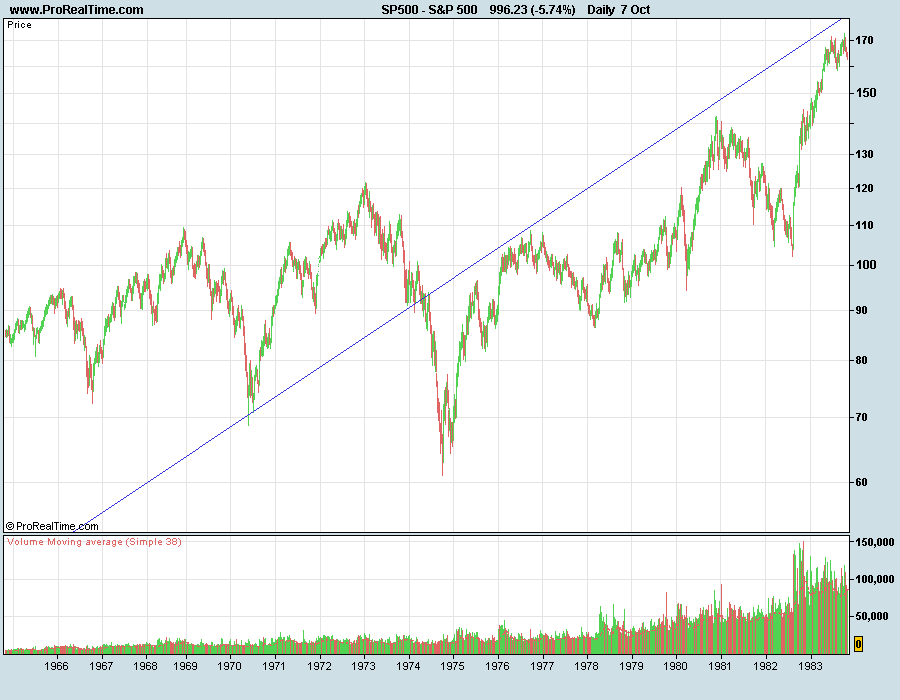Click the 1972 year label on time axis

pyautogui.click(x=319, y=666)
